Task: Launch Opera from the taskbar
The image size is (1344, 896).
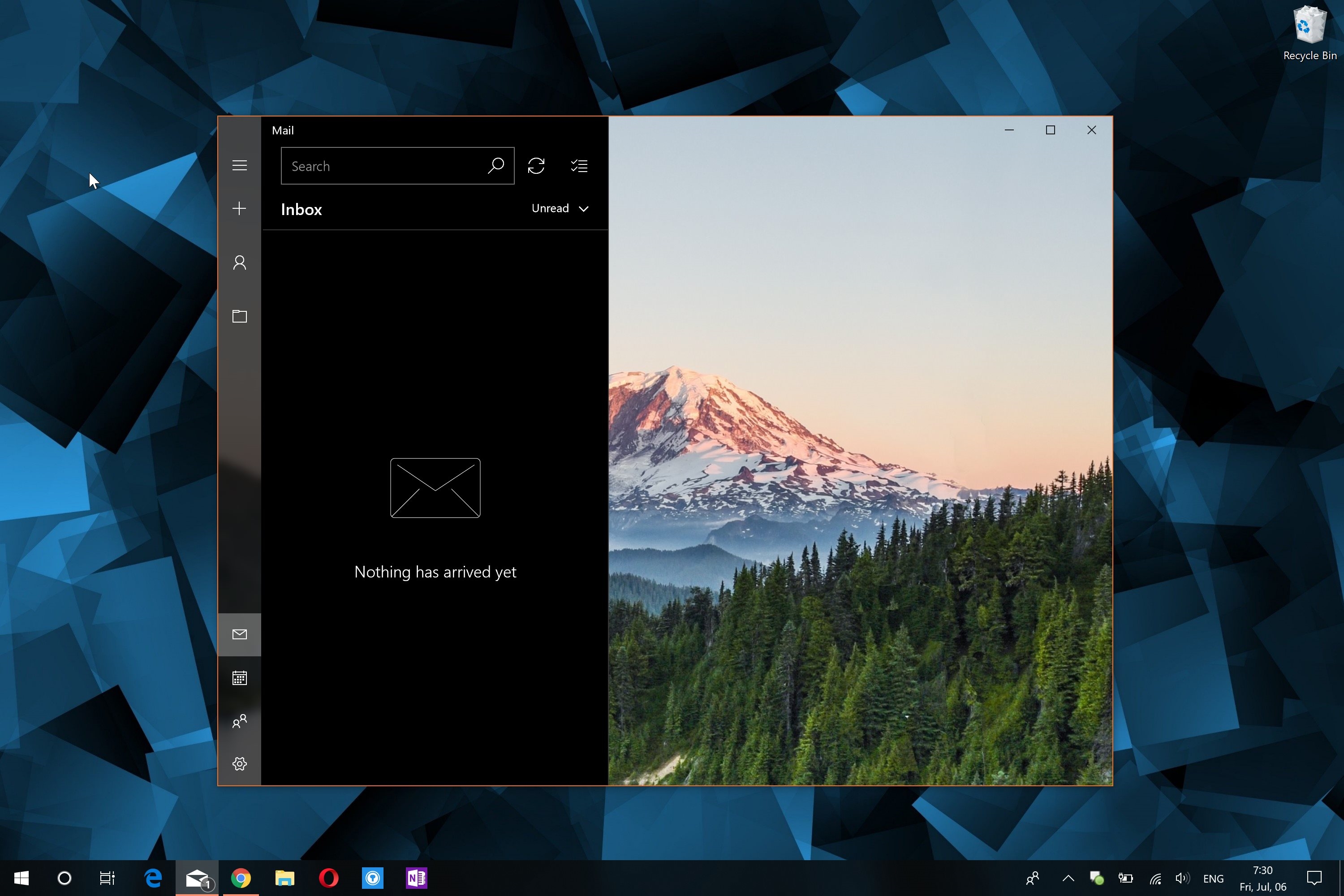Action: coord(328,878)
